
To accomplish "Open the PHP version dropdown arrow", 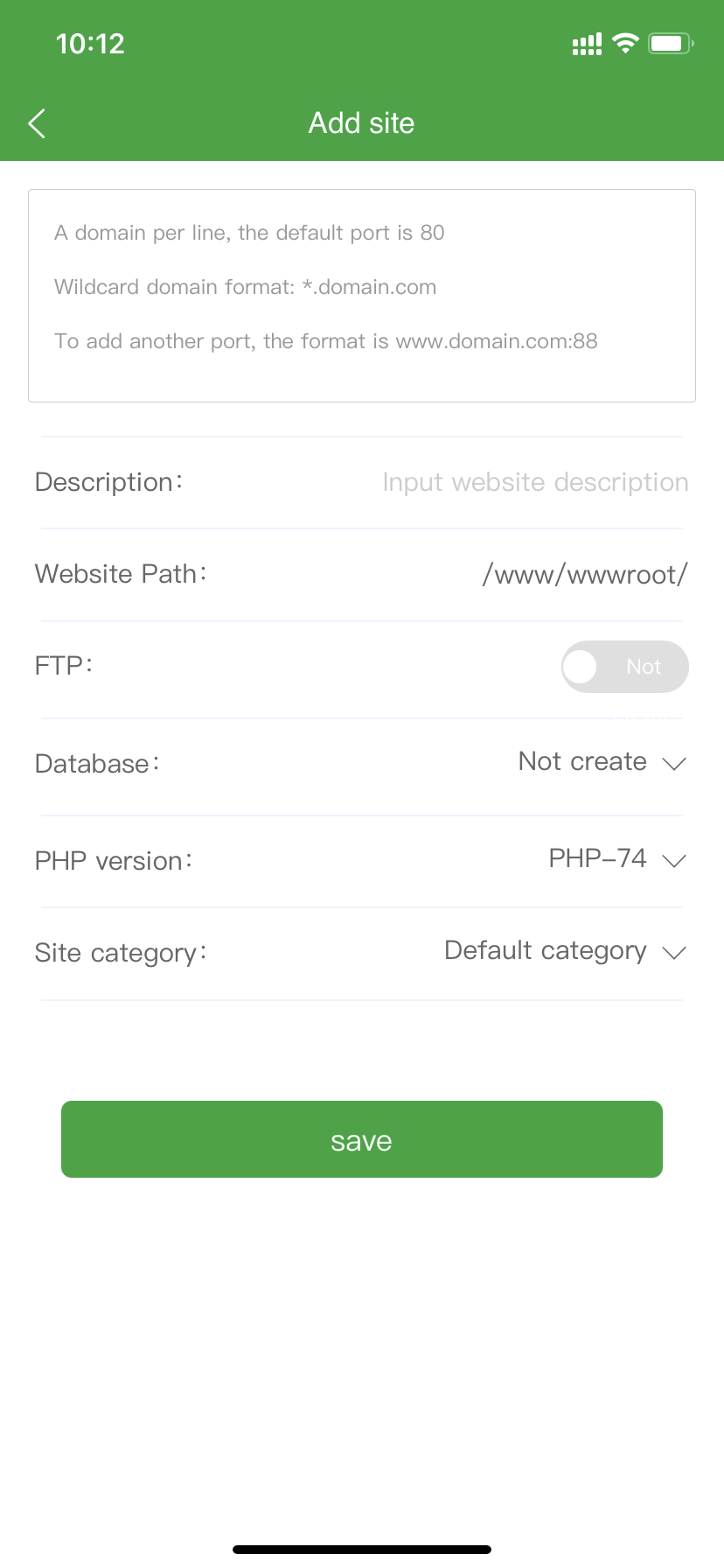I will [x=674, y=860].
